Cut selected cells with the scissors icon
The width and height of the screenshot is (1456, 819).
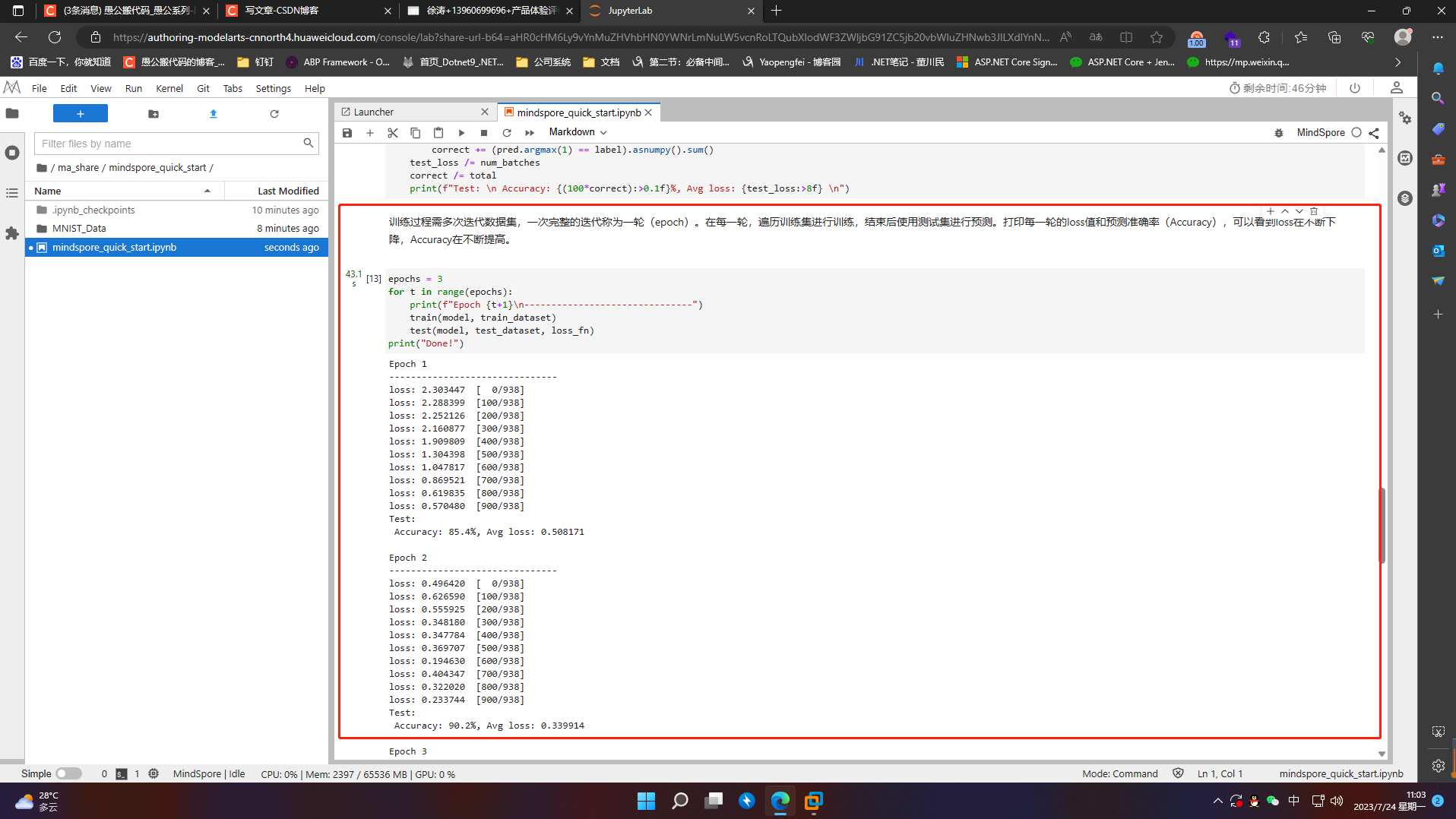393,133
